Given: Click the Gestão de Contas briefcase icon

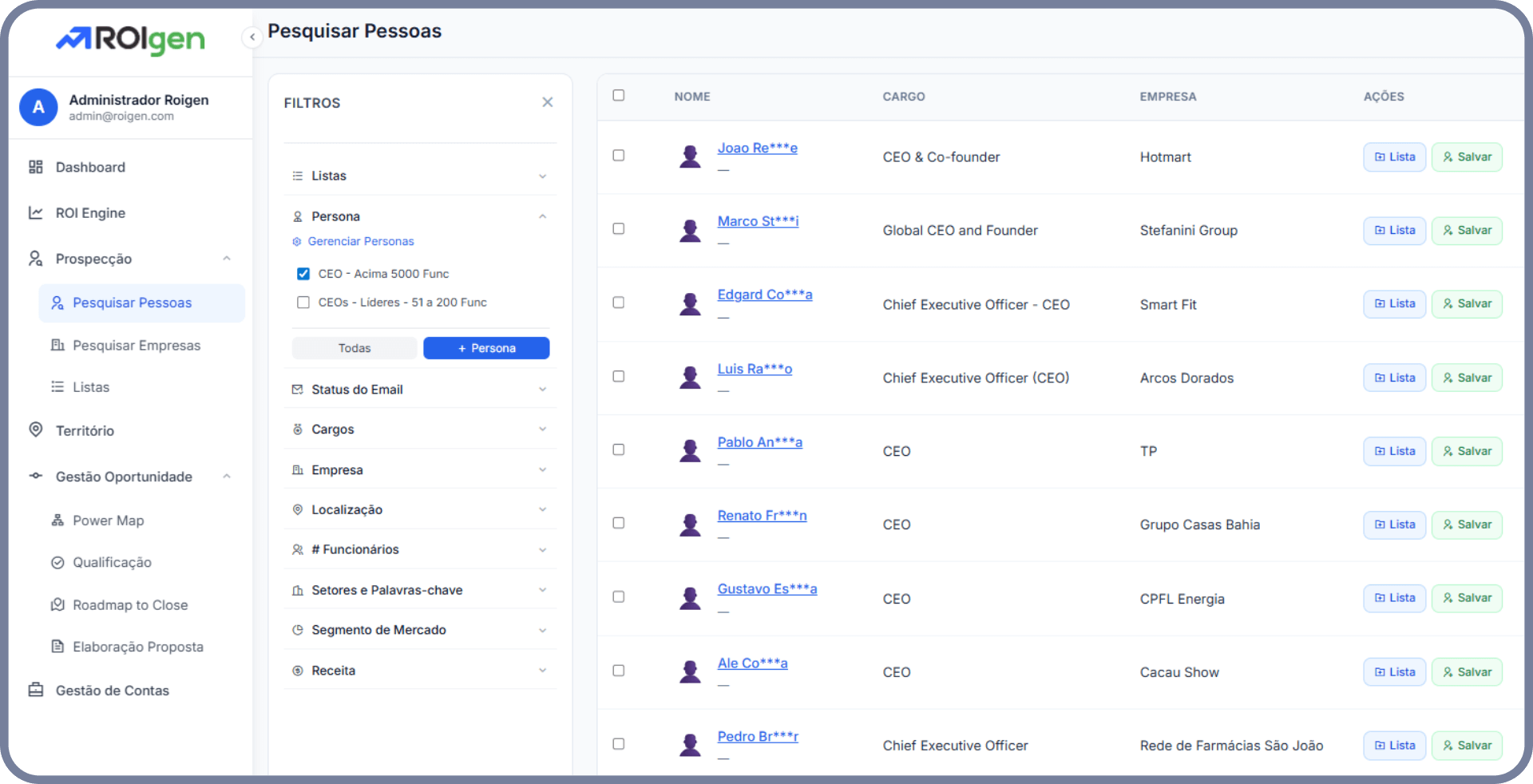Looking at the screenshot, I should 36,690.
